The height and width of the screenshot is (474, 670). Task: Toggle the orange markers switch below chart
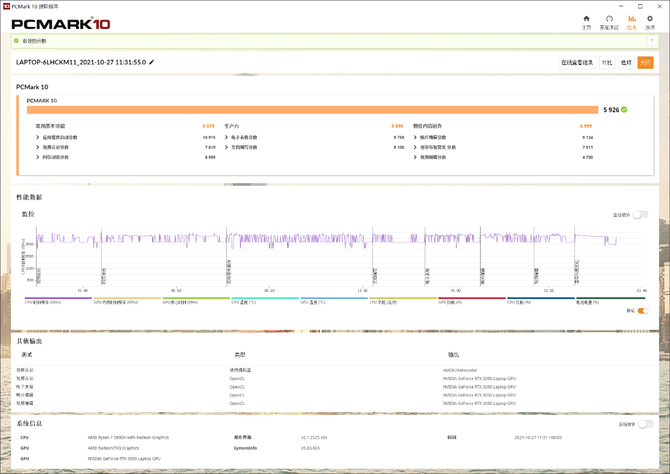[x=642, y=310]
